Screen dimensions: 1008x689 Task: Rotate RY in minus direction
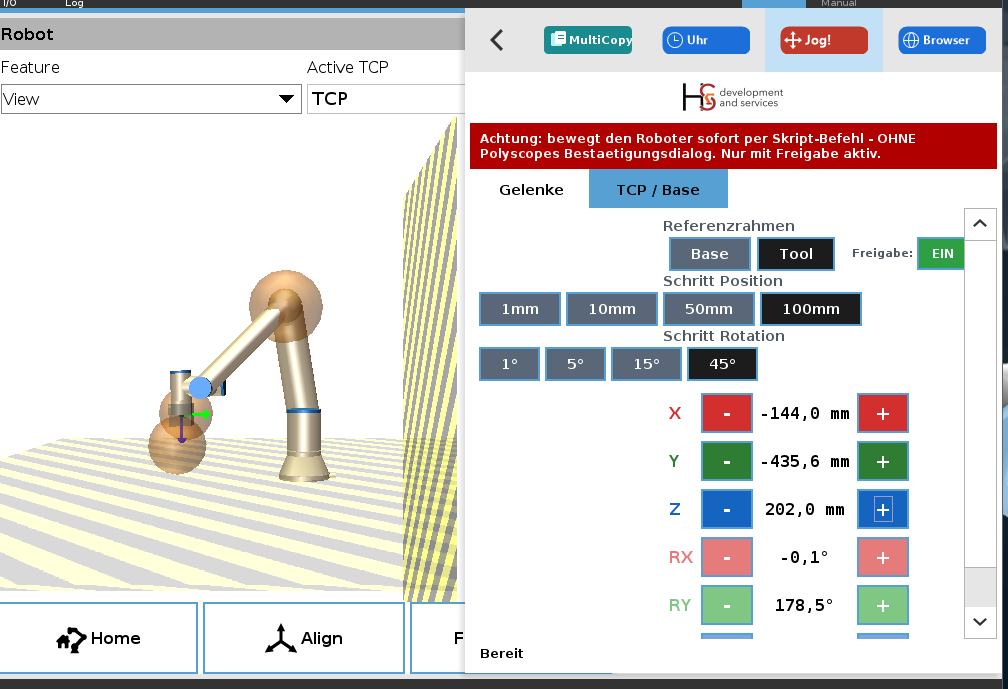(x=726, y=605)
